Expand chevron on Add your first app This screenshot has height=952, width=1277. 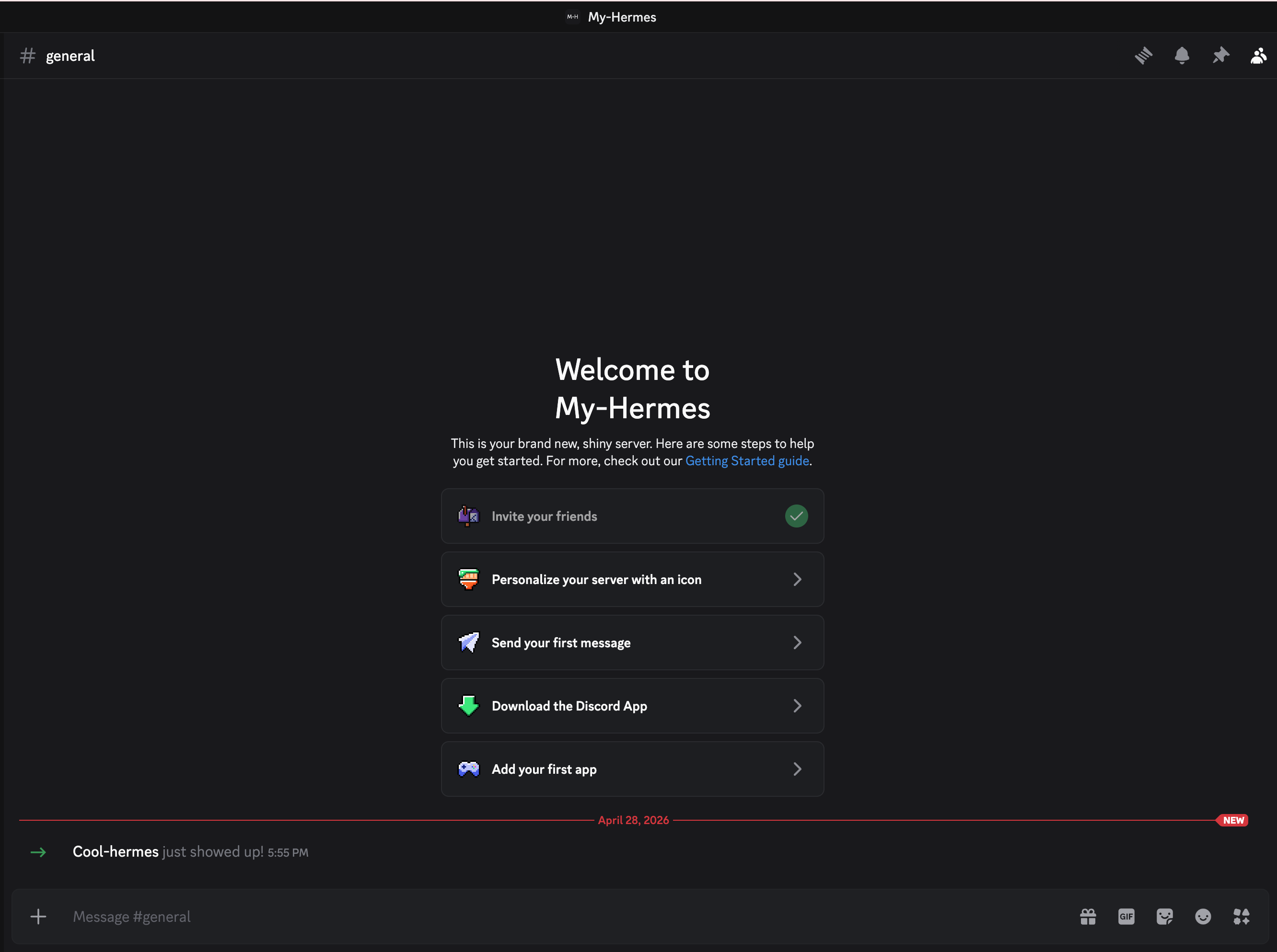(x=797, y=769)
